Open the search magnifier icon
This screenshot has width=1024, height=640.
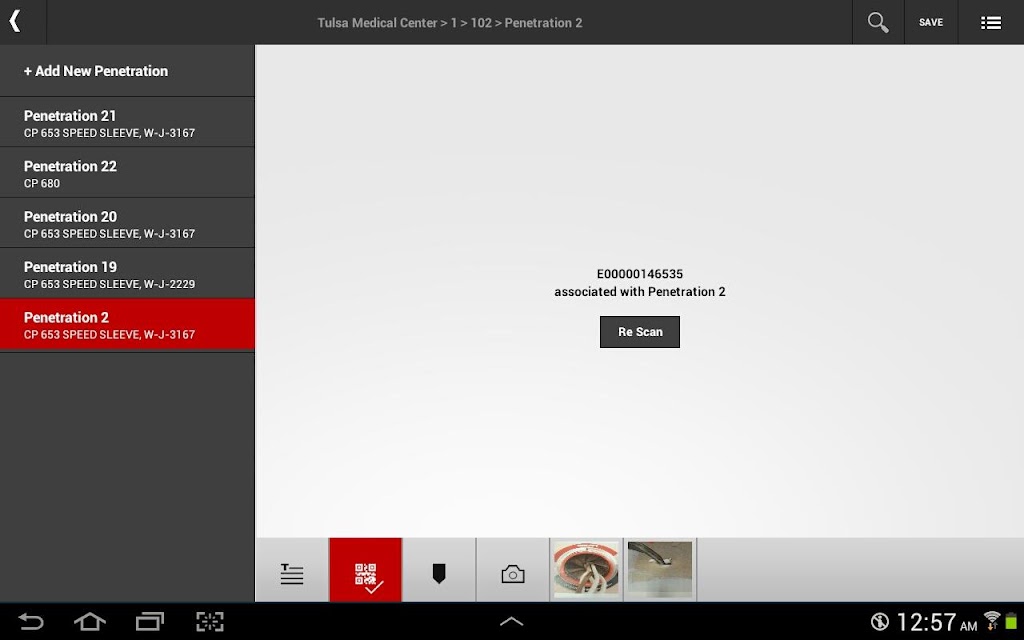[x=878, y=22]
